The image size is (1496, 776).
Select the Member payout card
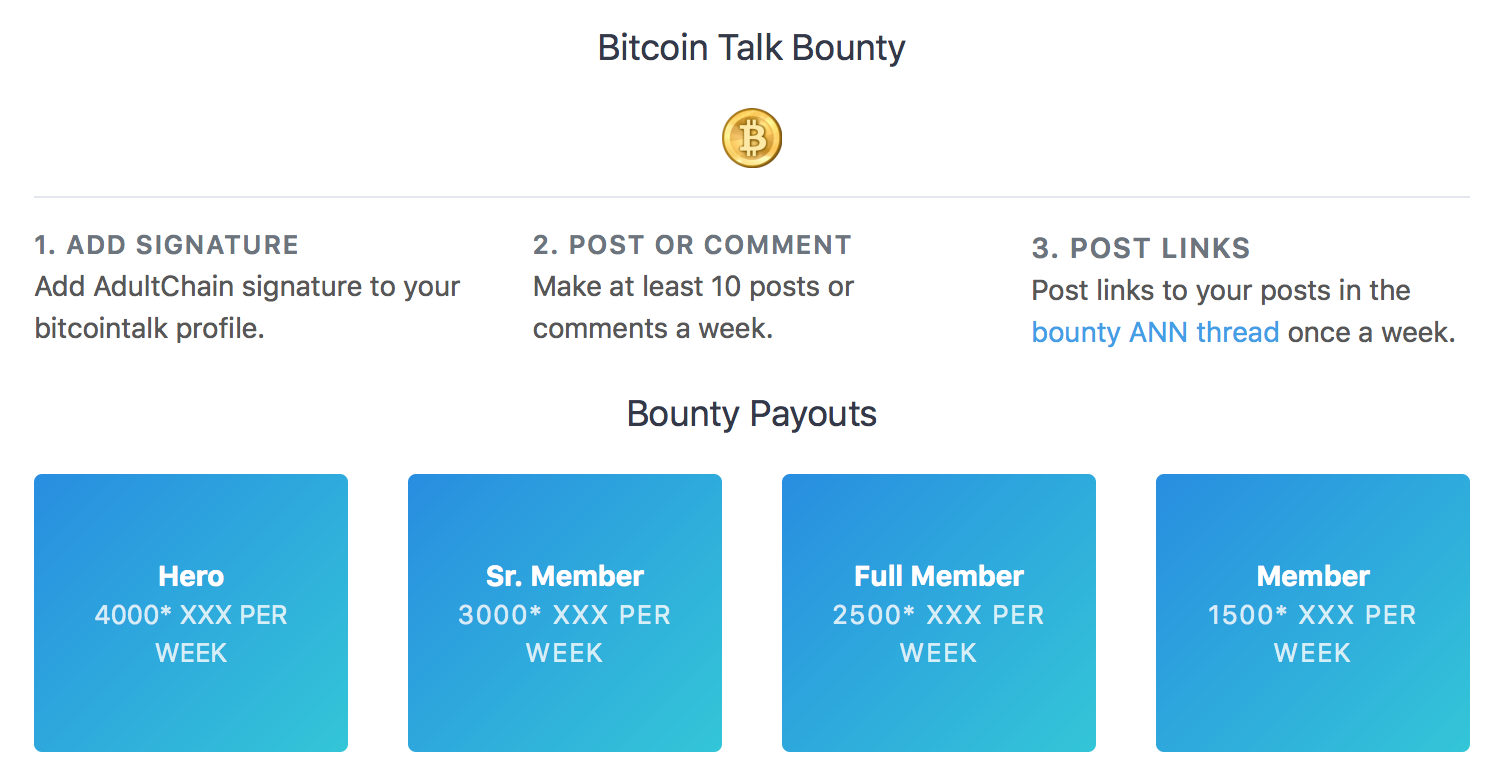[x=1313, y=613]
